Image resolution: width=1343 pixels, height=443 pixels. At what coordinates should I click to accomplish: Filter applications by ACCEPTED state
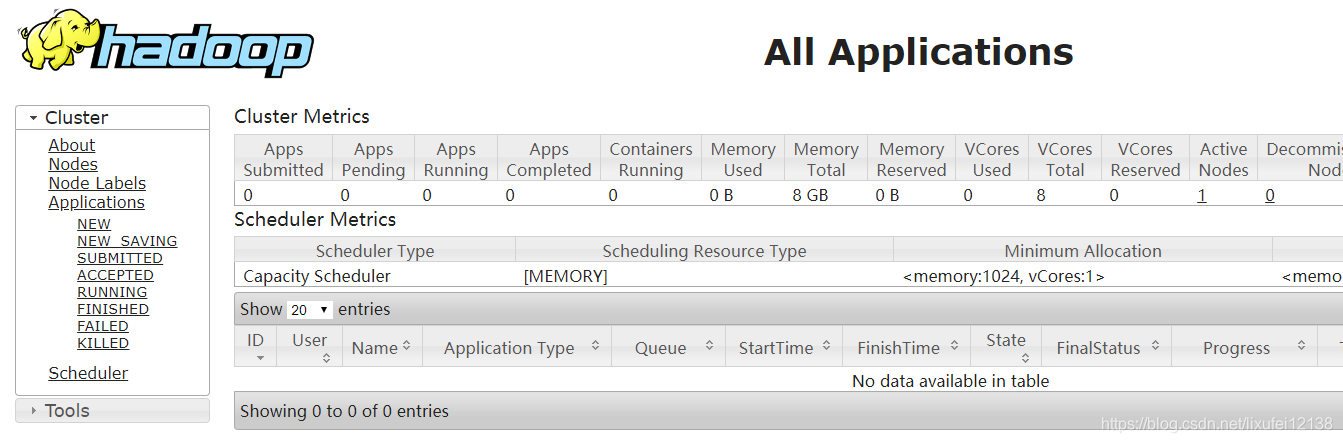(115, 275)
